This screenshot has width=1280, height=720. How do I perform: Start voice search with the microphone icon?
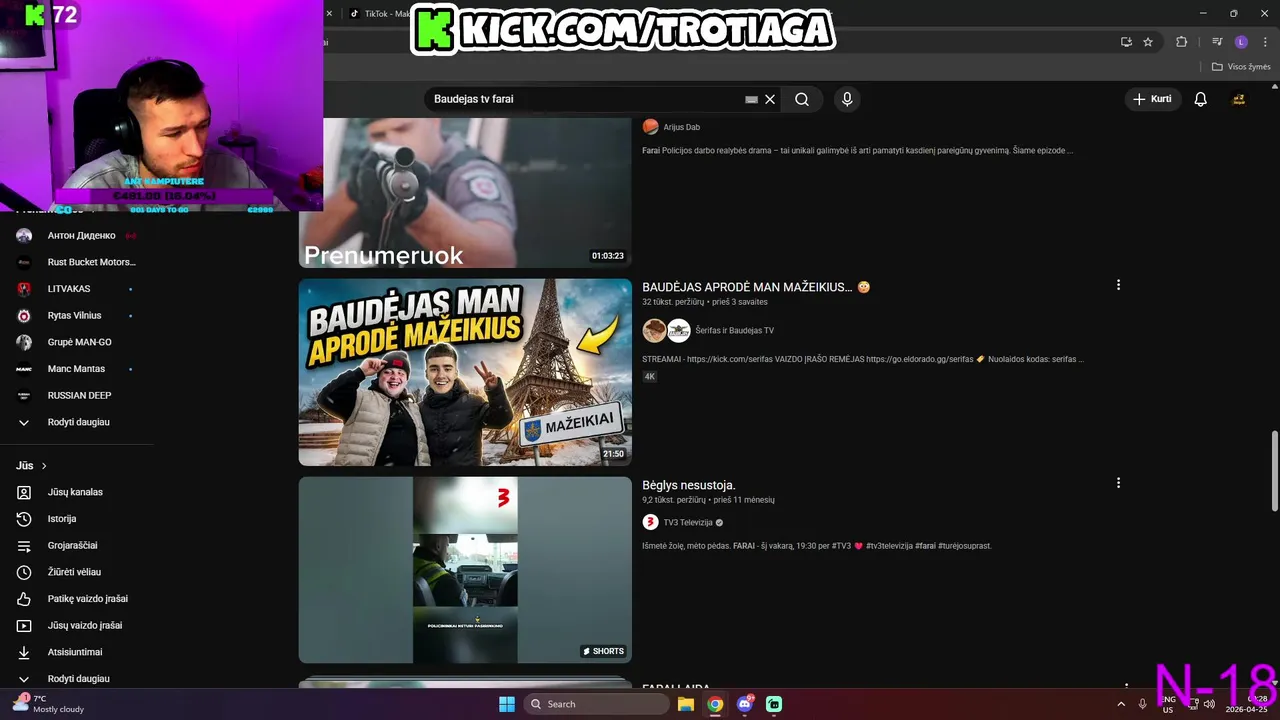coord(847,99)
